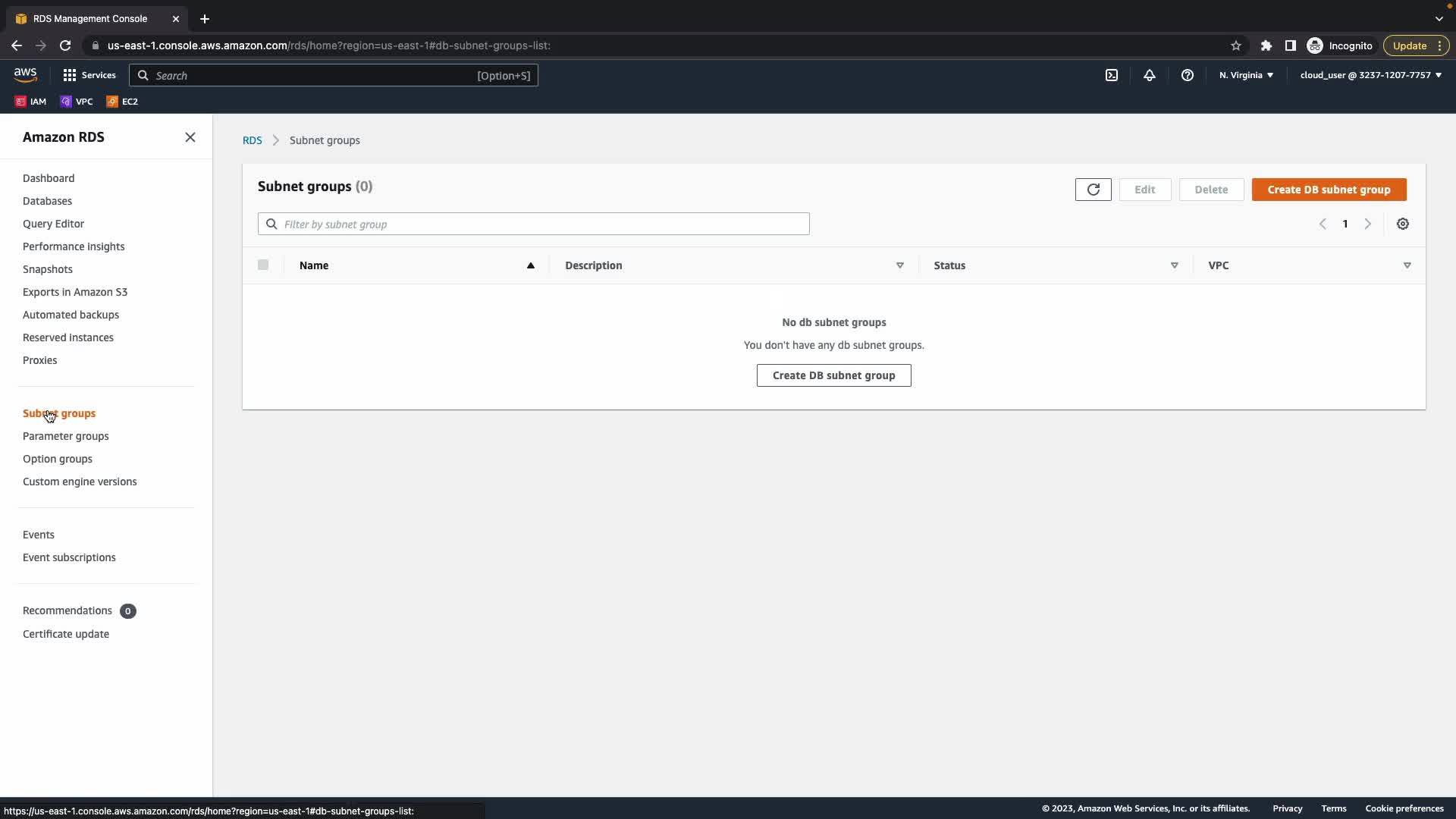Viewport: 1456px width, 819px height.
Task: Toggle the select-all checkbox in table header
Action: pyautogui.click(x=263, y=265)
